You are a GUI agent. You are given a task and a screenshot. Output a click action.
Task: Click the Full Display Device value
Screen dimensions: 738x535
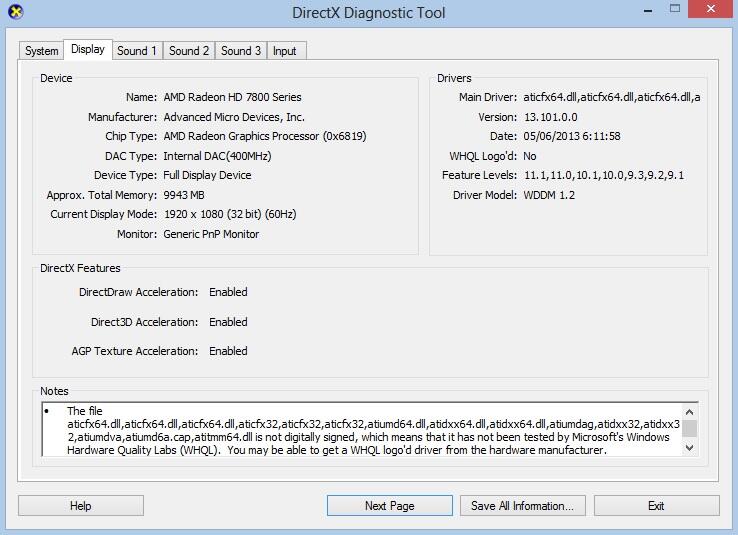(x=207, y=176)
